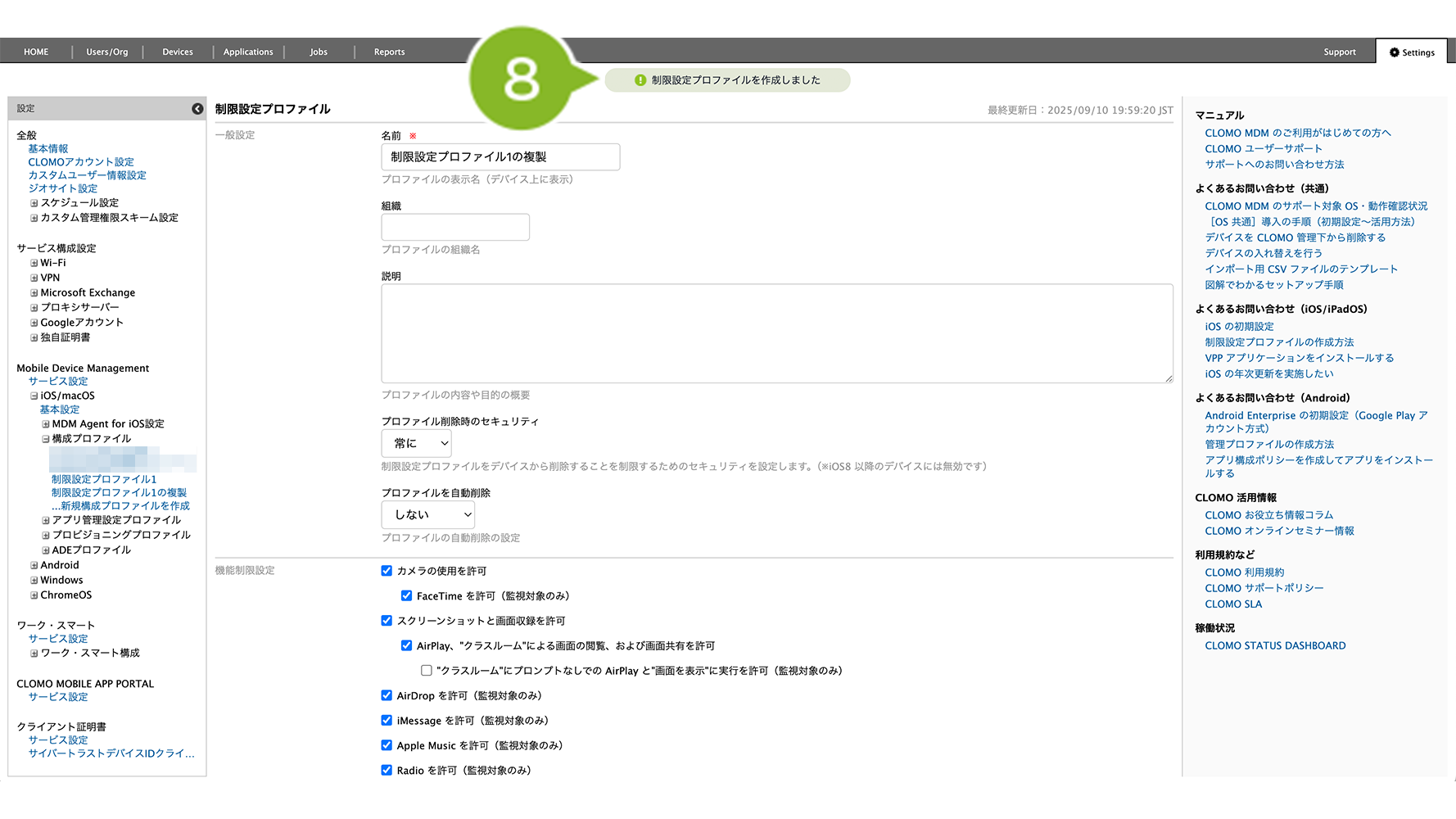
Task: Collapse the 構成プロファイル tree node icon
Action: click(x=46, y=439)
